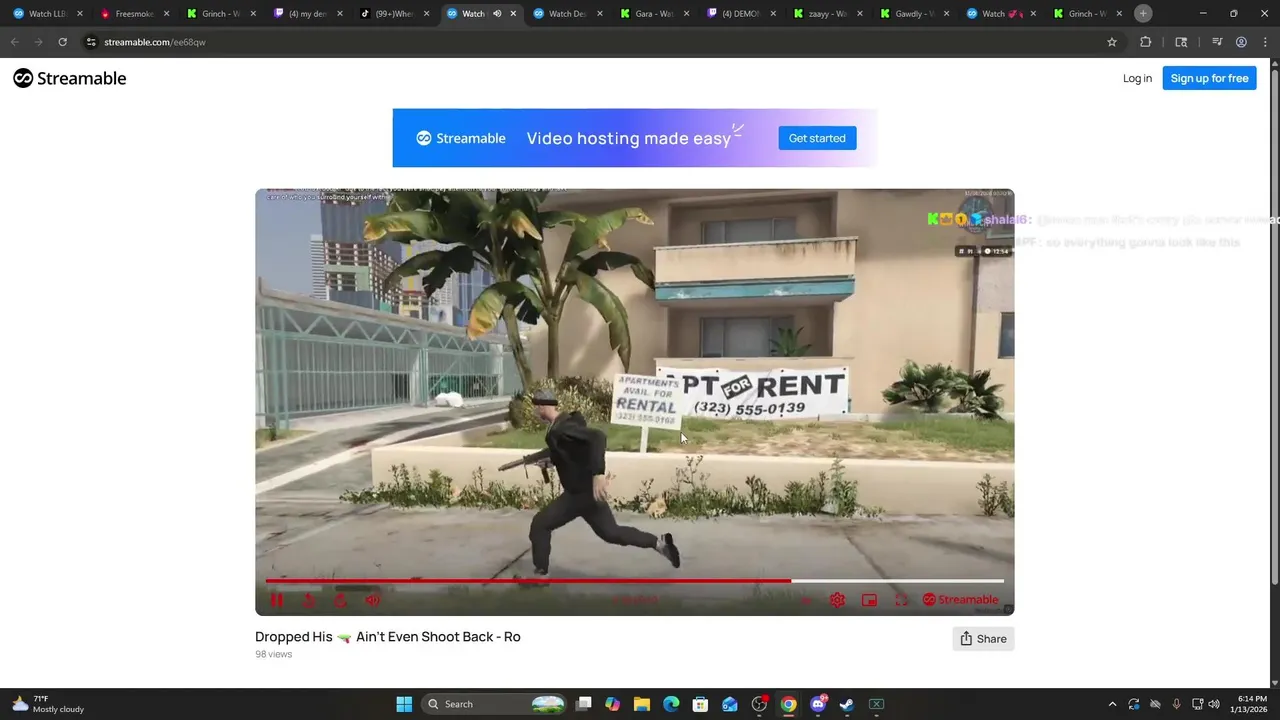This screenshot has height=720, width=1280.
Task: Rewind the video with the back-skip icon
Action: 309,600
